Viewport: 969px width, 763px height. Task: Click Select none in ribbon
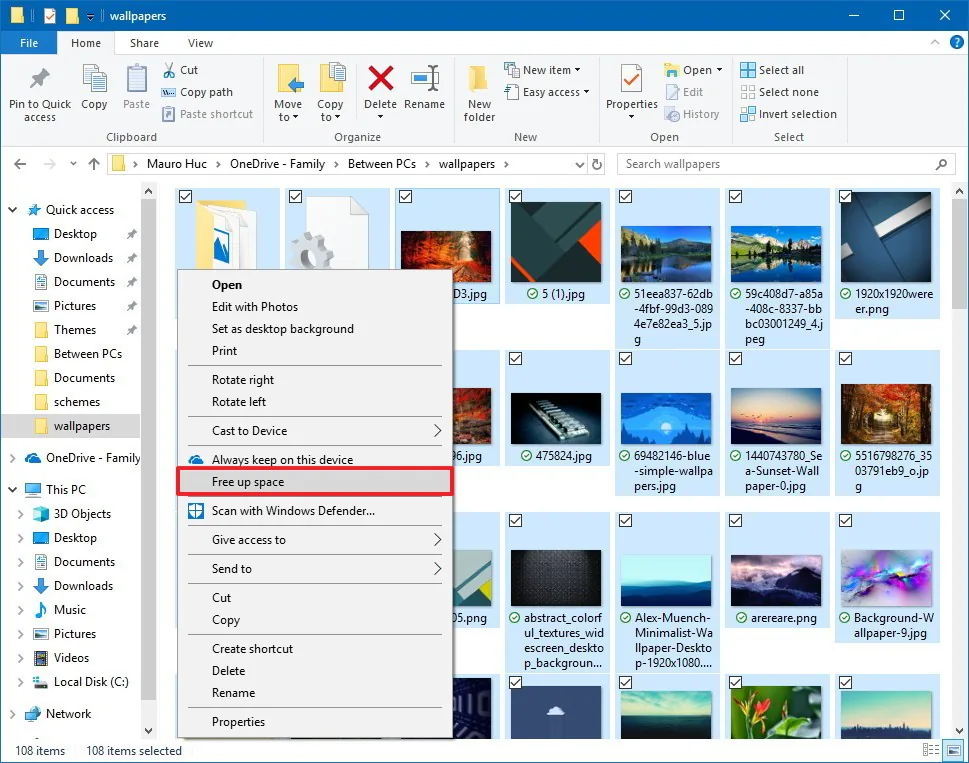[779, 92]
